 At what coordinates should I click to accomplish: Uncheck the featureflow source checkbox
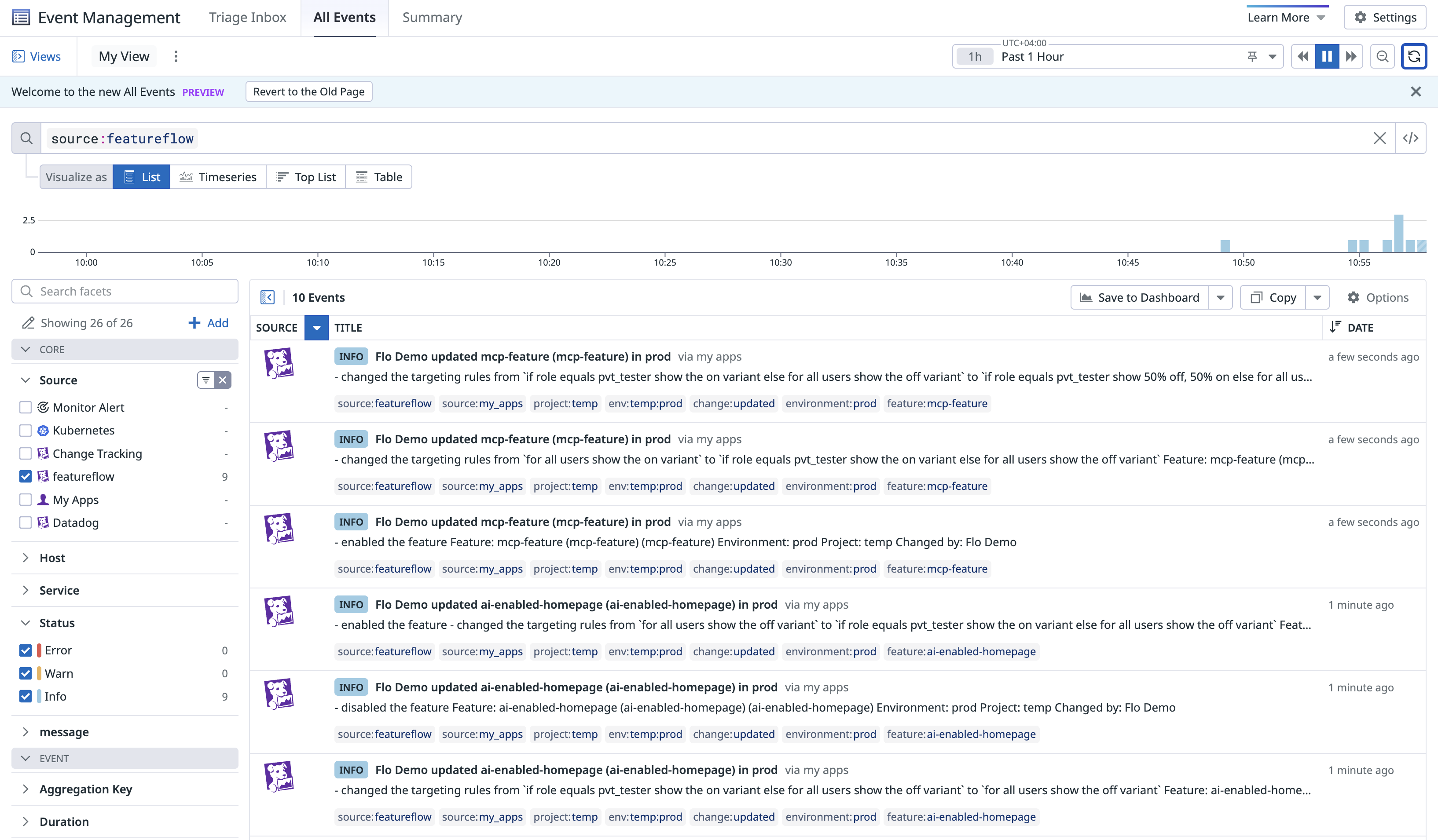[25, 476]
